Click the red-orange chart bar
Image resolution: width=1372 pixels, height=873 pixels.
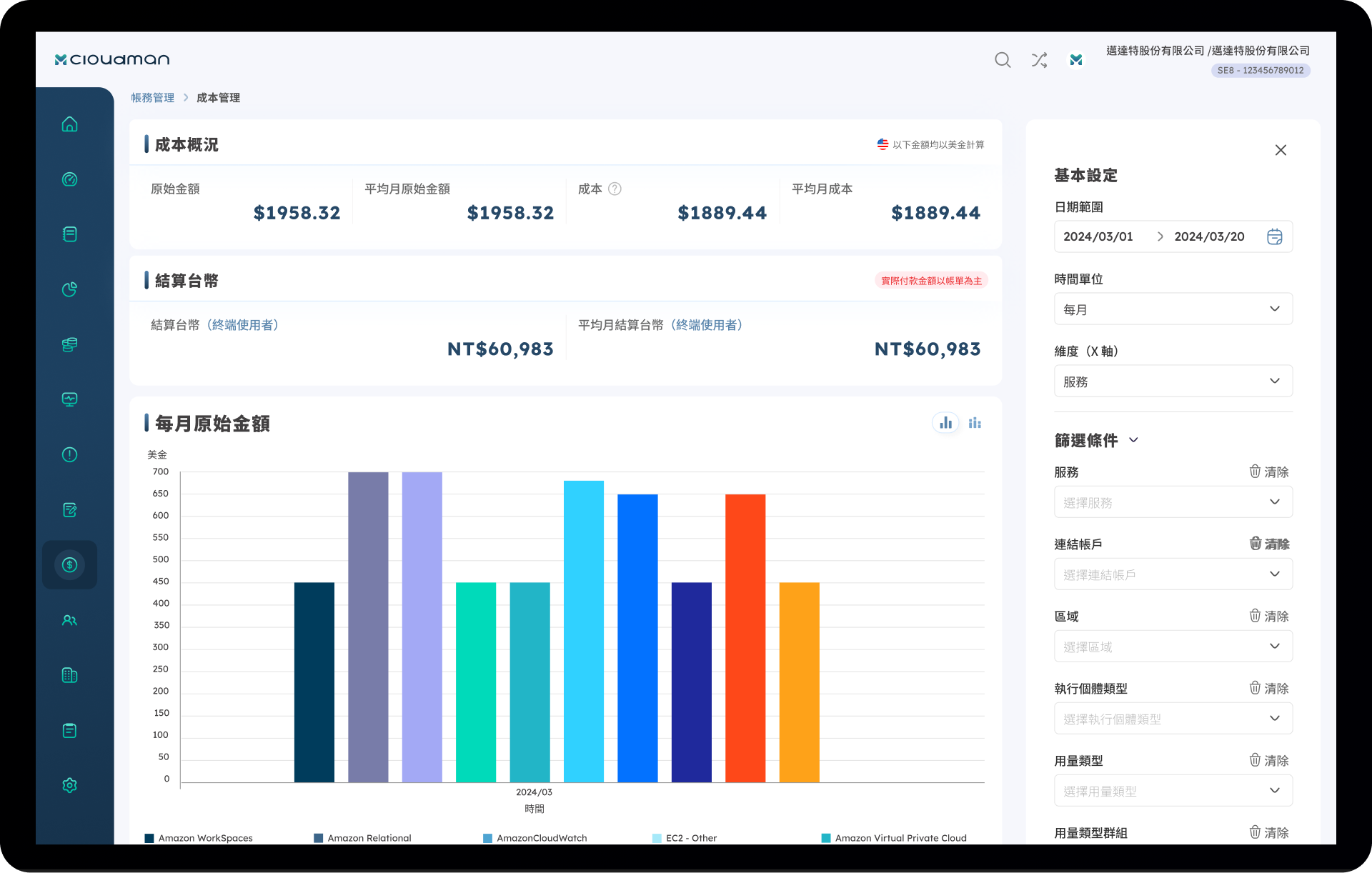click(x=745, y=638)
